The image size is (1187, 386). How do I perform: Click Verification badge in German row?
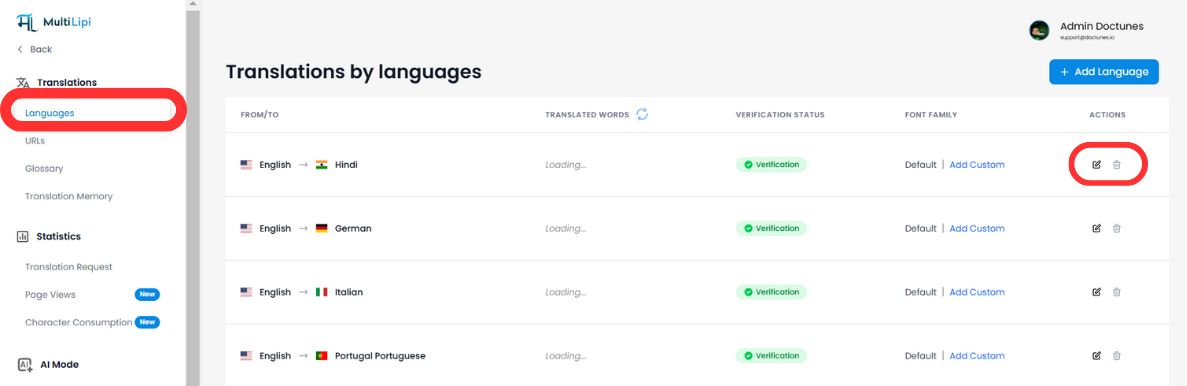coord(771,229)
